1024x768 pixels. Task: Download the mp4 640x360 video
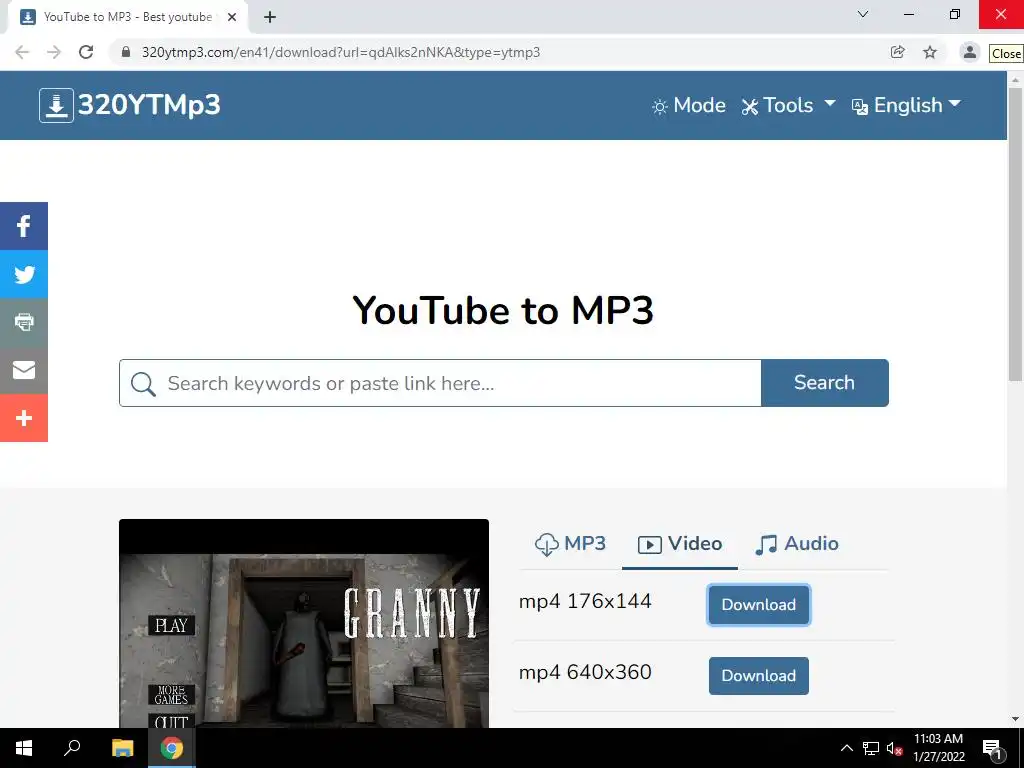(x=759, y=676)
